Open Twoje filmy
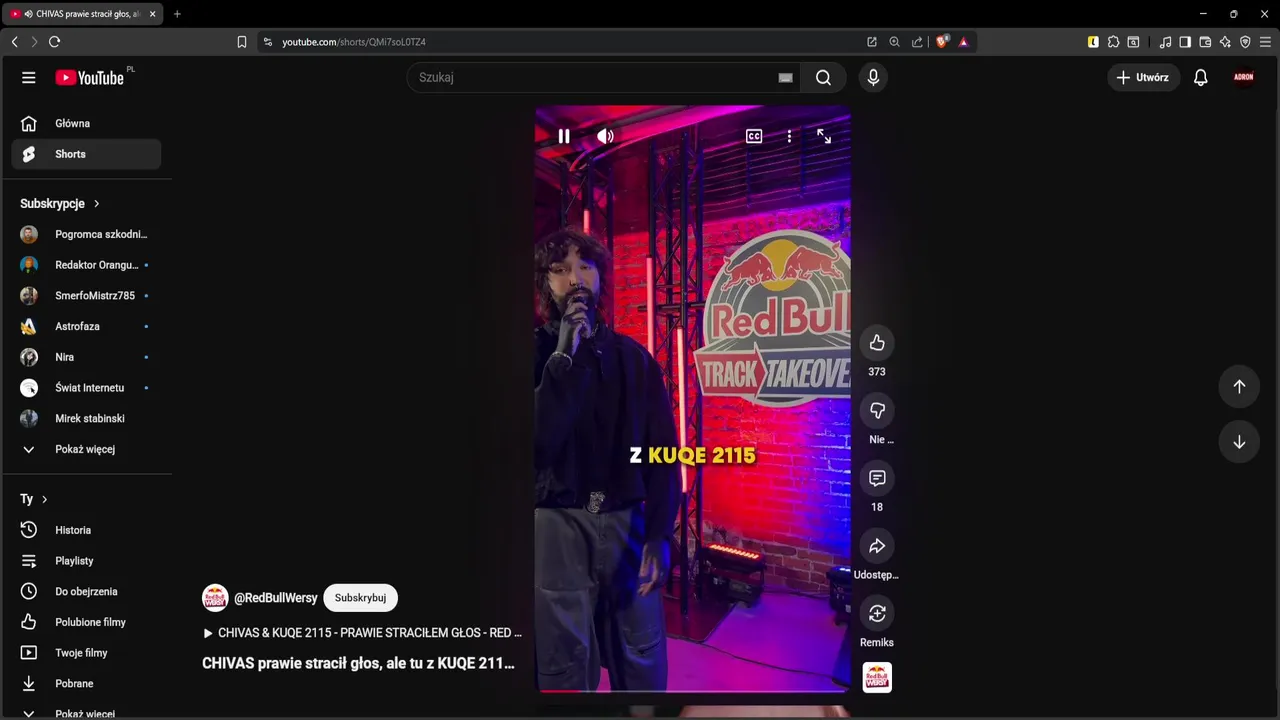The image size is (1280, 720). [x=86, y=653]
